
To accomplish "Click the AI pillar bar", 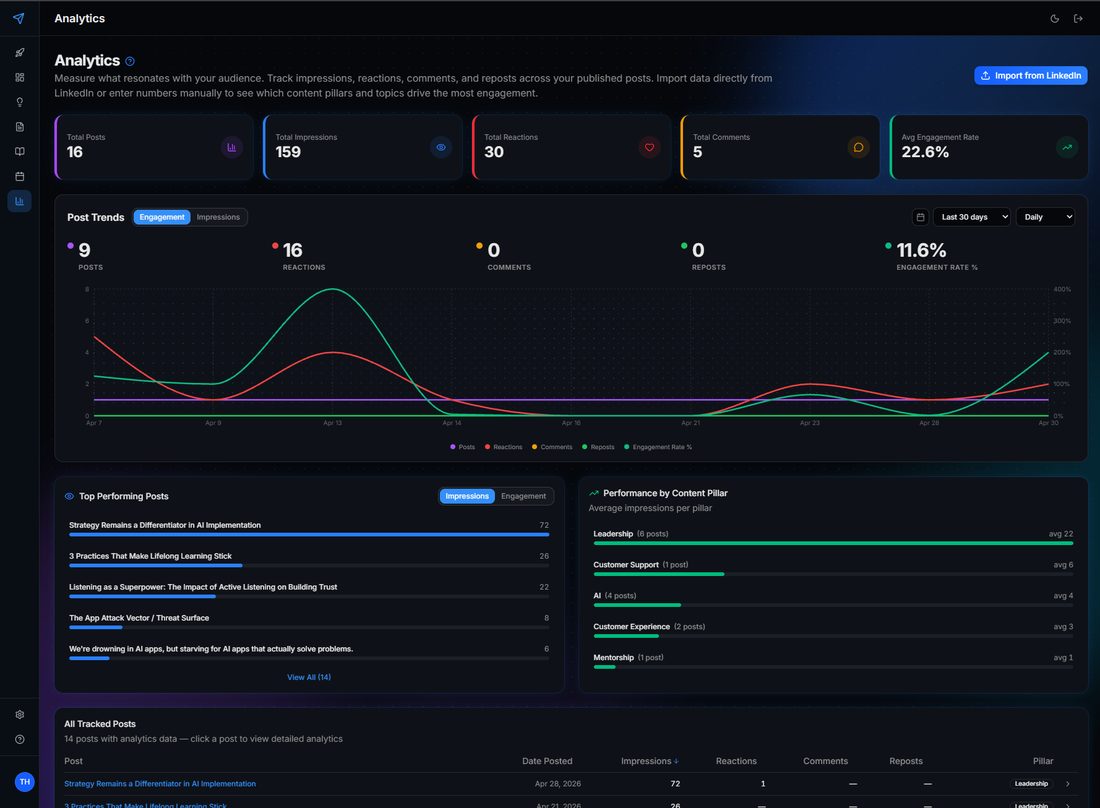I will click(x=833, y=605).
